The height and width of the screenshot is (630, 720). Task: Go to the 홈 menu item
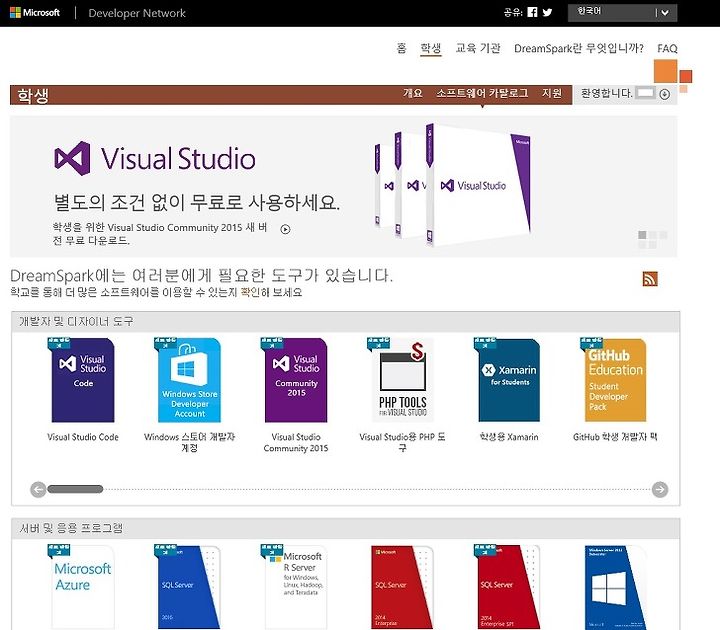click(x=401, y=48)
